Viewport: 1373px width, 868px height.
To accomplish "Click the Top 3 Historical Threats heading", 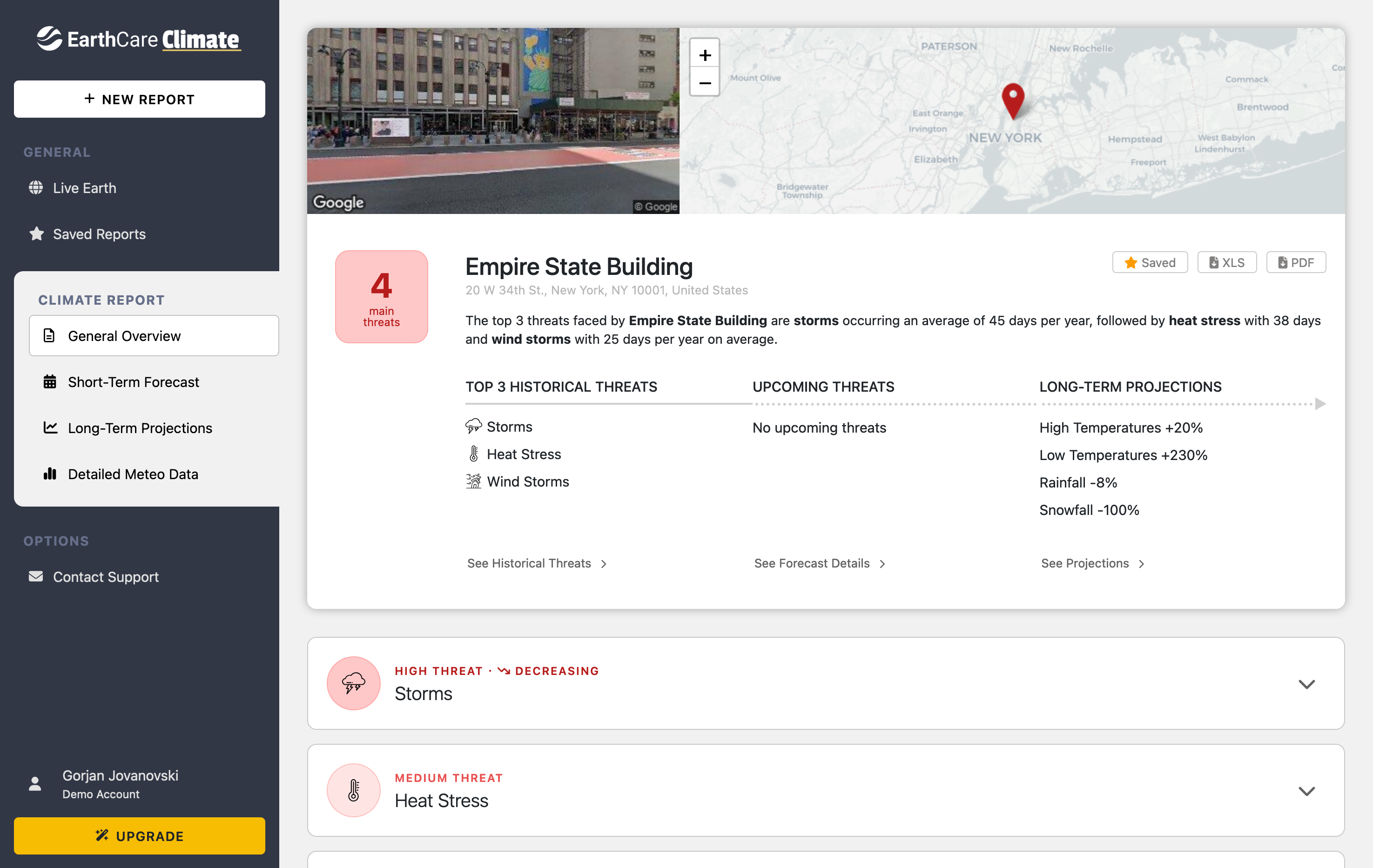I will pyautogui.click(x=561, y=387).
